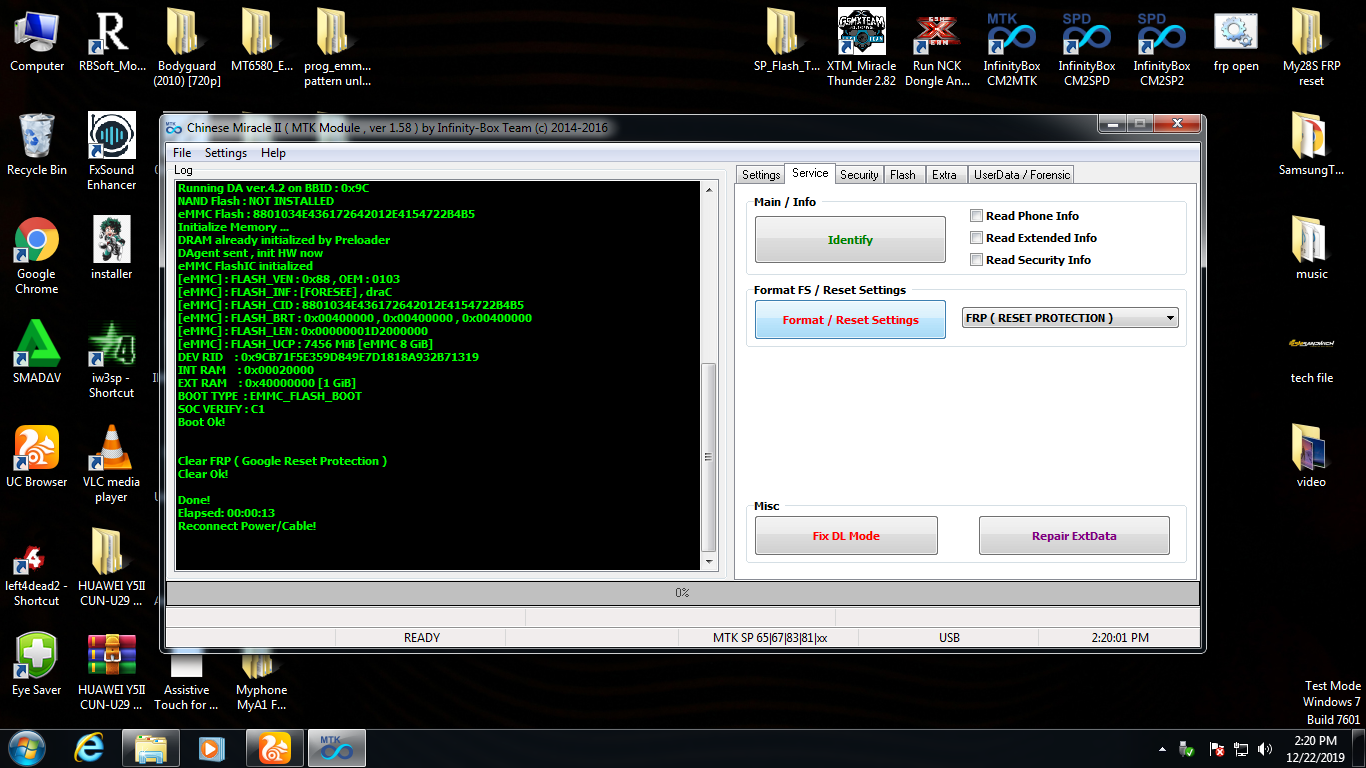Viewport: 1366px width, 768px height.
Task: Switch to the Flash tab
Action: tap(903, 175)
